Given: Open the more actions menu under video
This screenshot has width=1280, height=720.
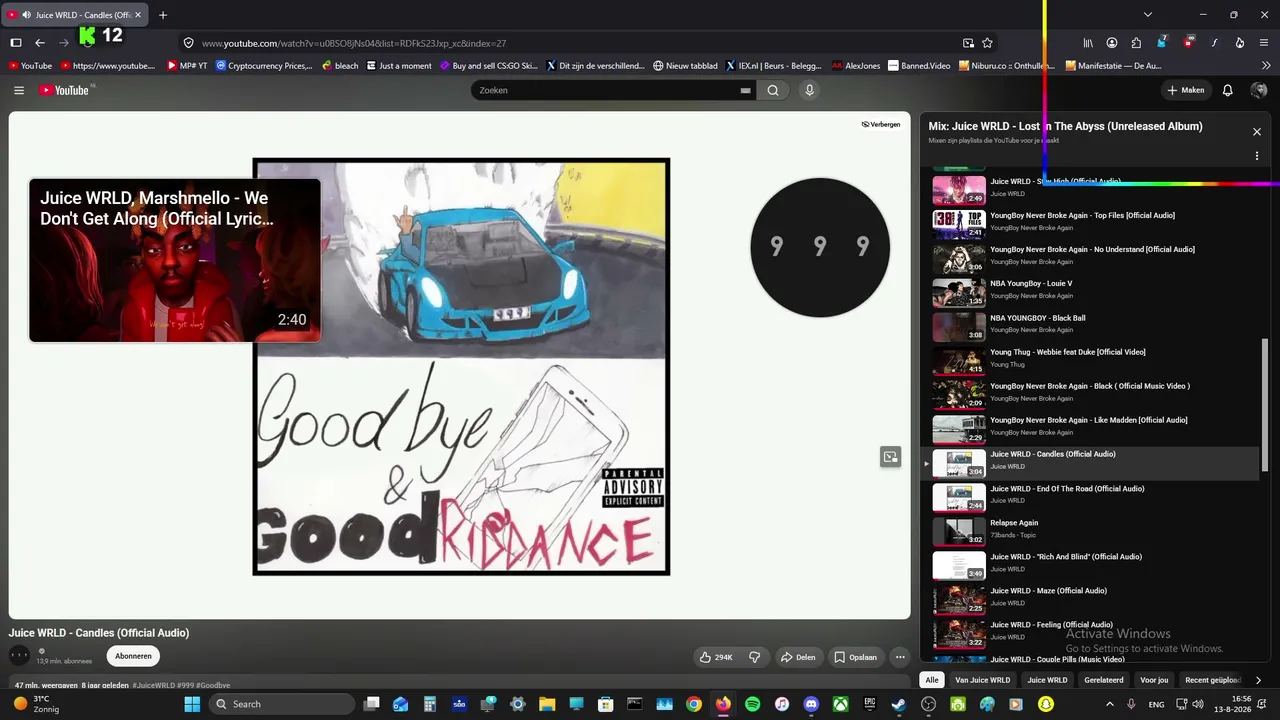Looking at the screenshot, I should pos(900,657).
